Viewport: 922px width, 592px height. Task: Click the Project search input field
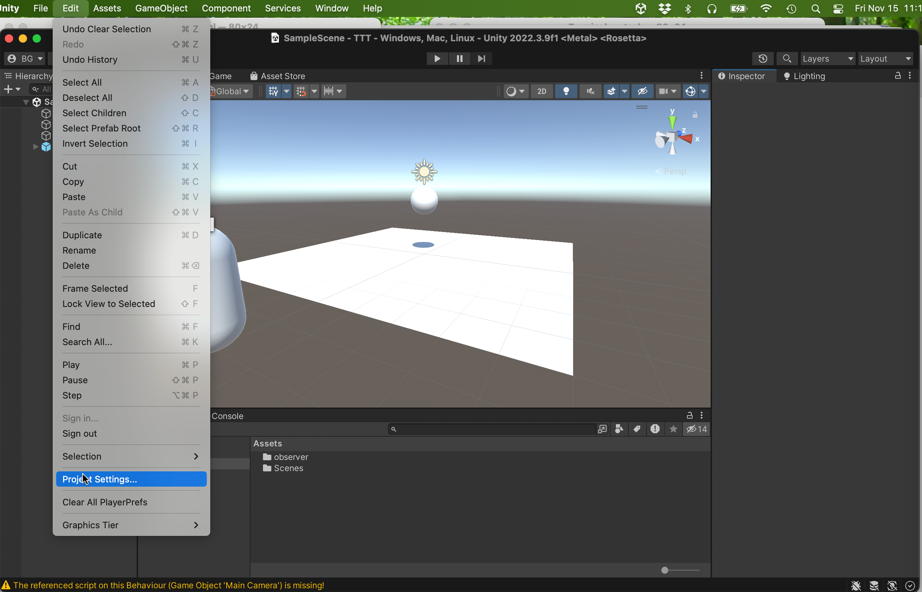pyautogui.click(x=490, y=429)
